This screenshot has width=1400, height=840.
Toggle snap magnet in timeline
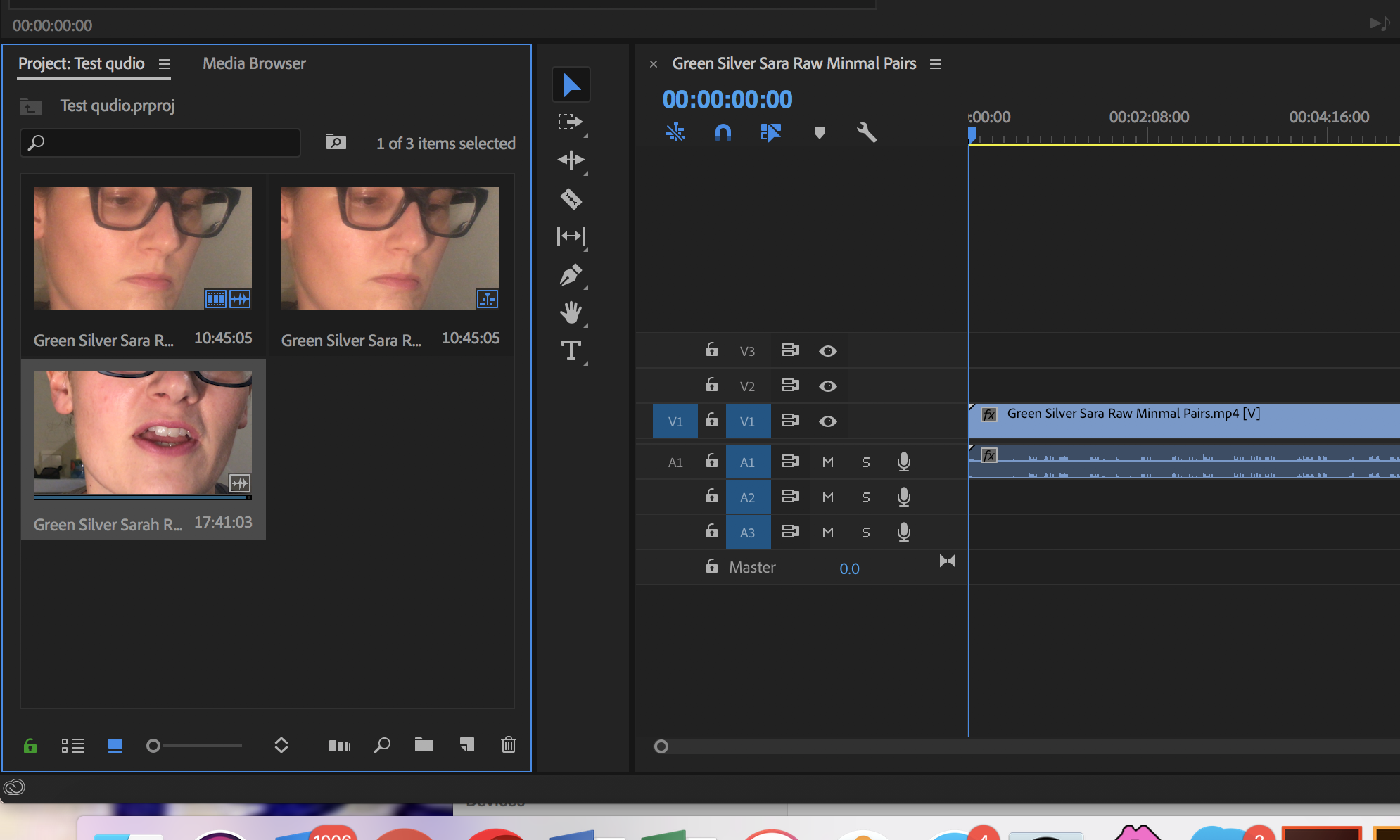coord(723,132)
